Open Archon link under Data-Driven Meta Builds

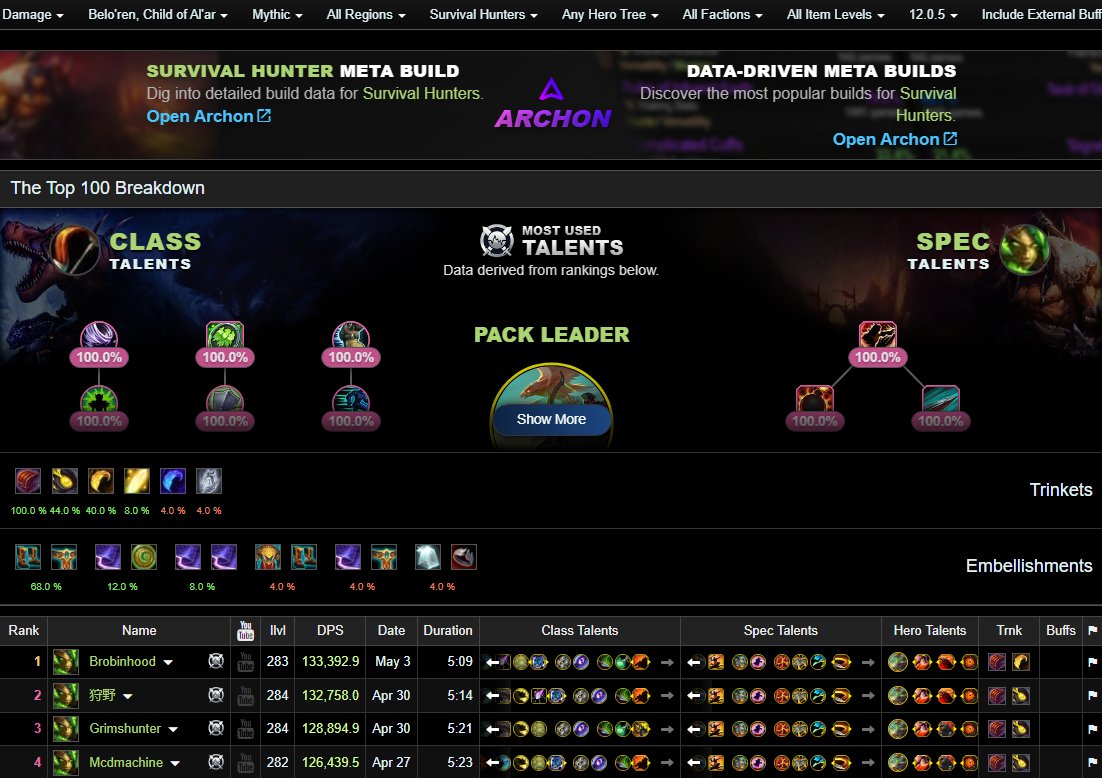coord(895,140)
